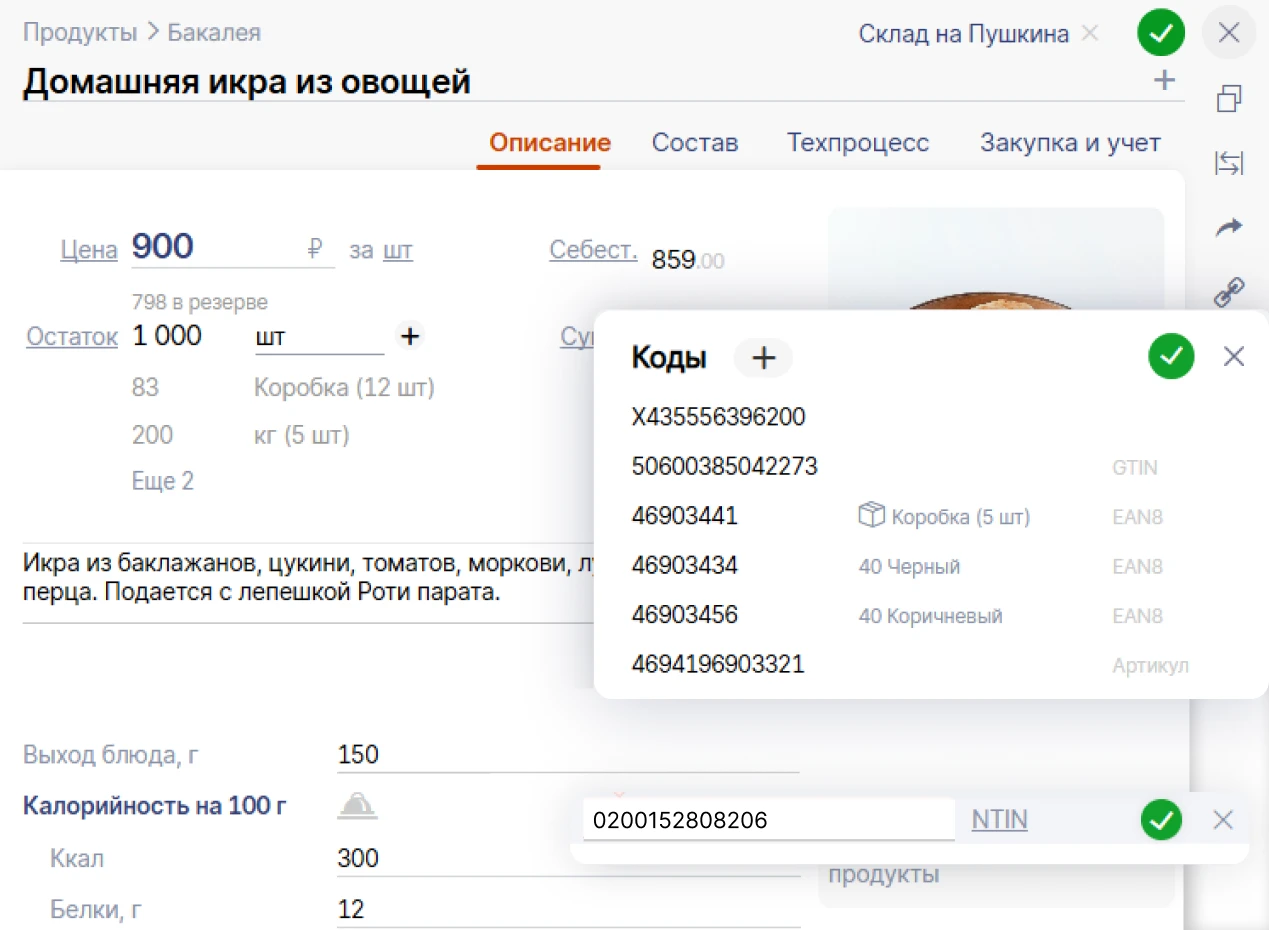The image size is (1269, 930).
Task: Click the plus next to the product title
Action: [1163, 80]
